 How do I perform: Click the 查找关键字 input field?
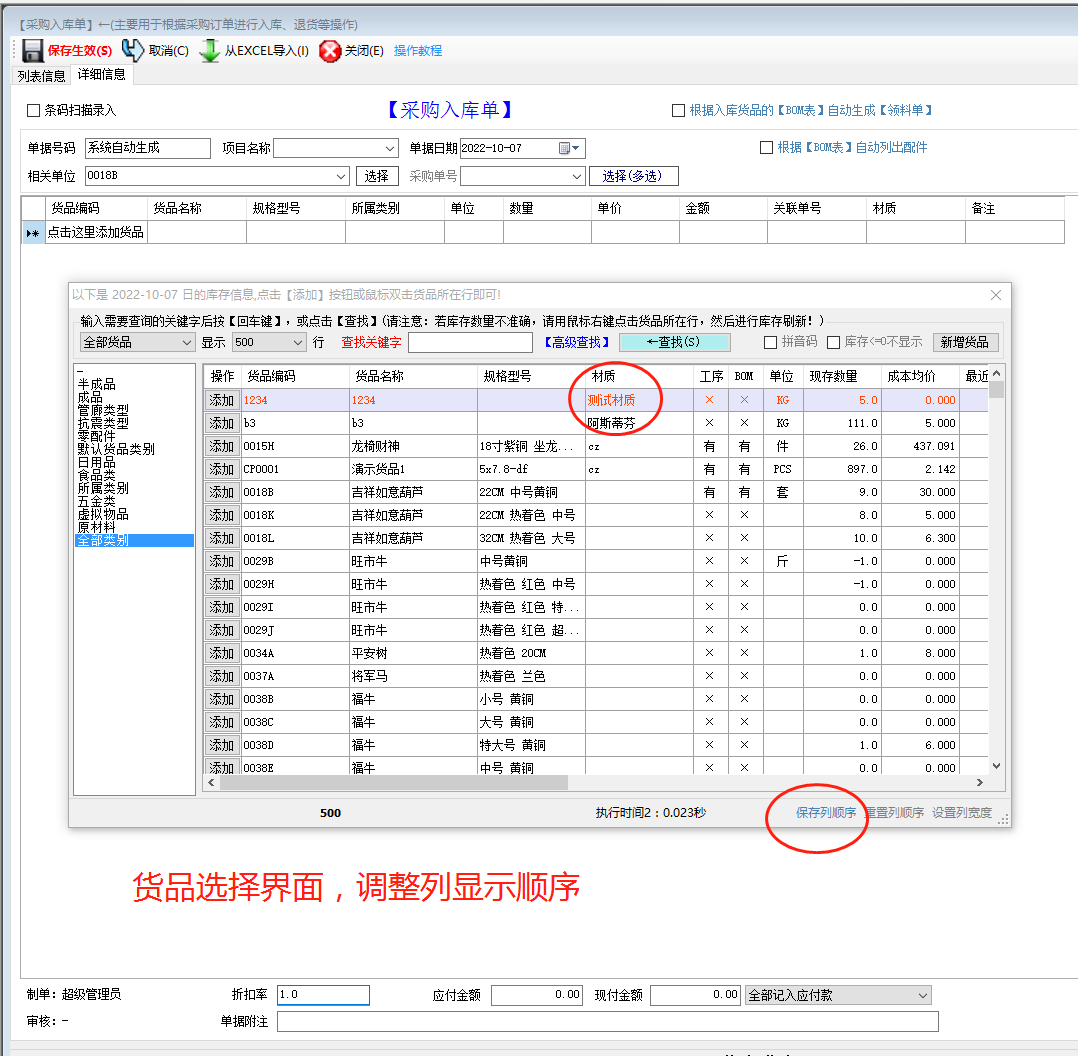(x=470, y=342)
